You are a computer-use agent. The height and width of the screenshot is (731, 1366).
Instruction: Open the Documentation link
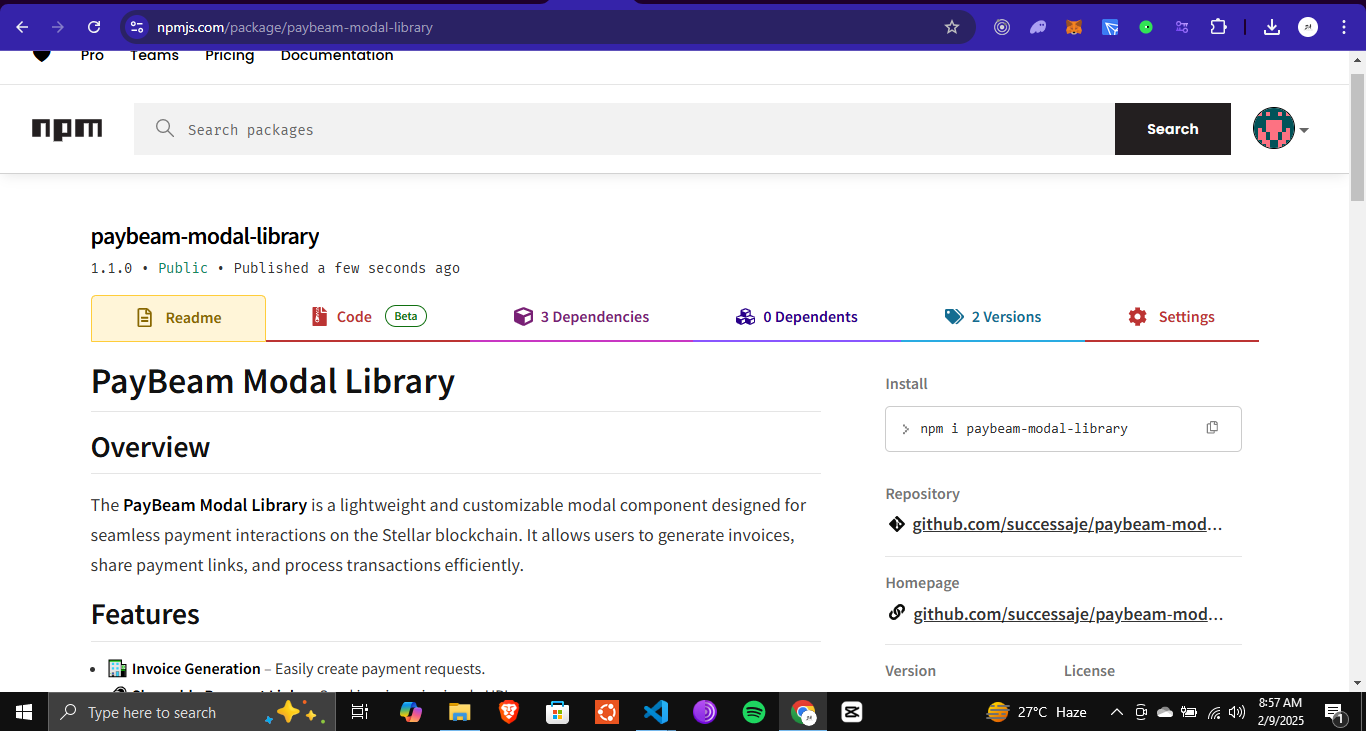coord(337,56)
